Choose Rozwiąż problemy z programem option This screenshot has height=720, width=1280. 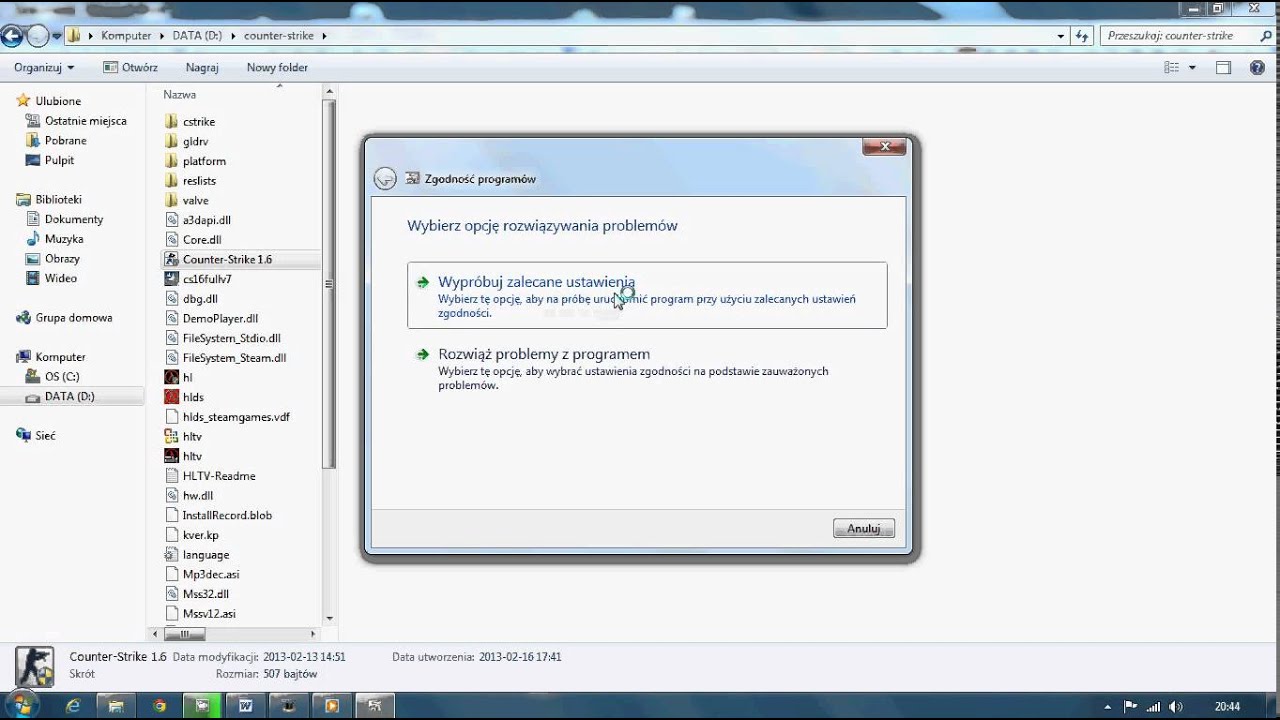click(647, 368)
